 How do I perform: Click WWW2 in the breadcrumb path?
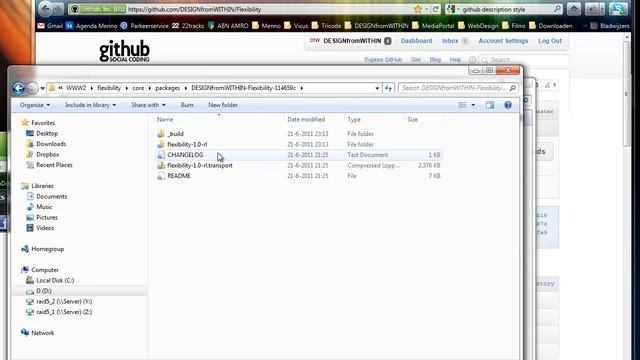tap(76, 88)
